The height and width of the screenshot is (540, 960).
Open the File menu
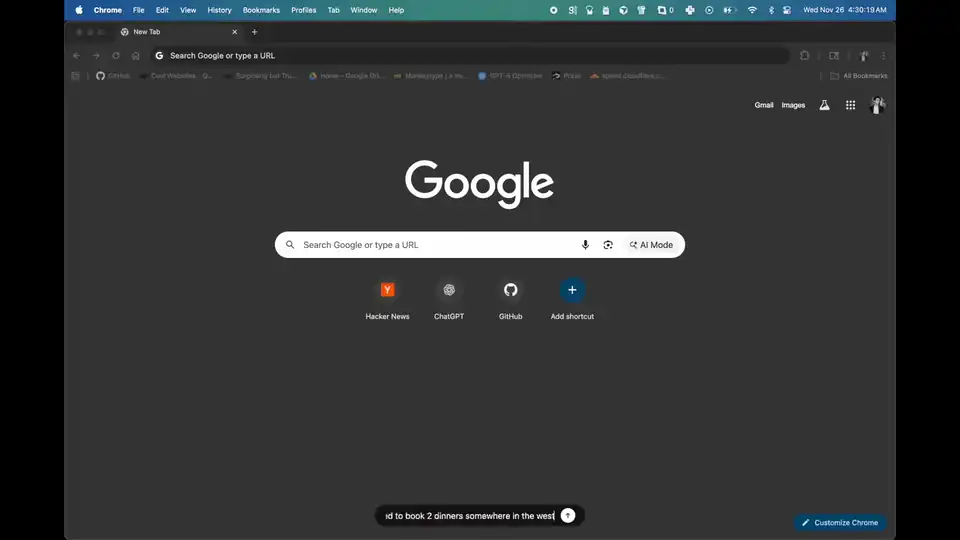click(138, 10)
